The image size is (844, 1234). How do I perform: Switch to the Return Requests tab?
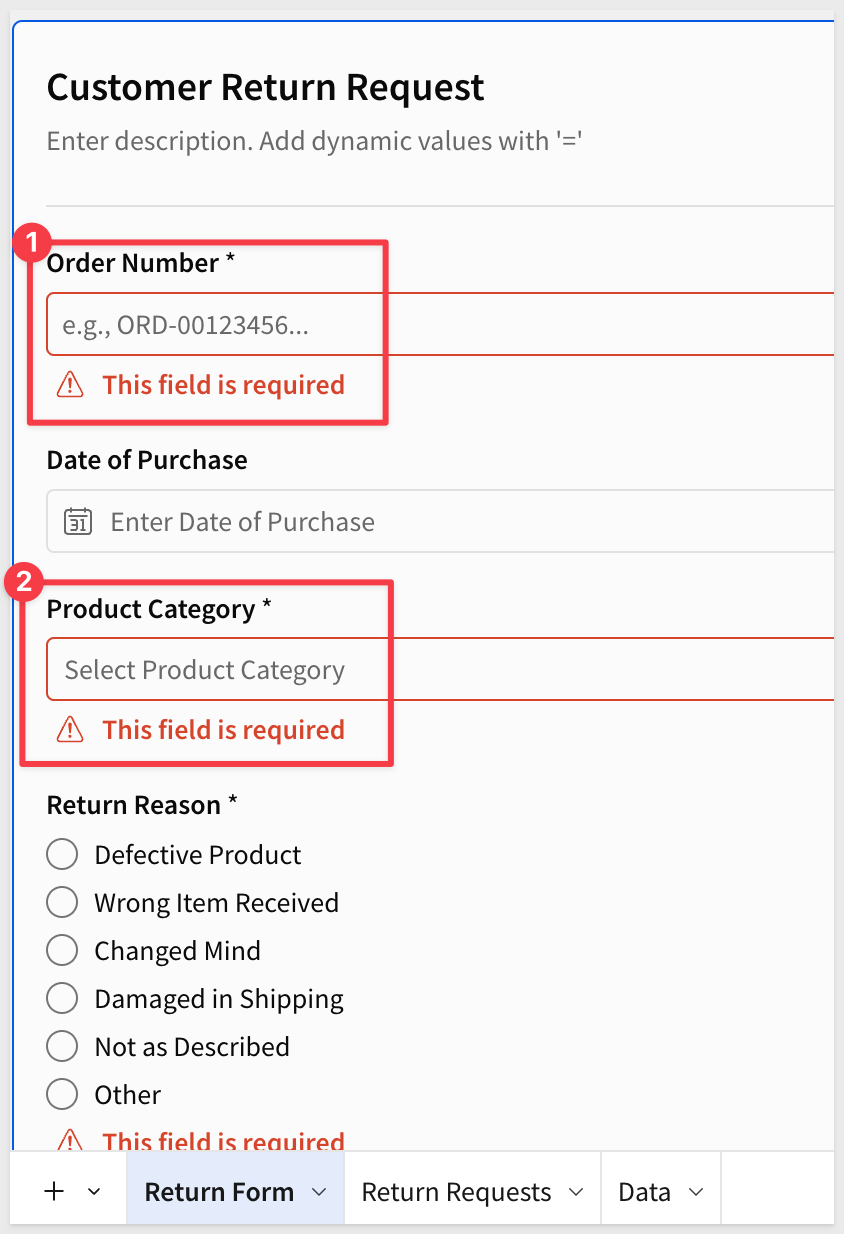[456, 1192]
